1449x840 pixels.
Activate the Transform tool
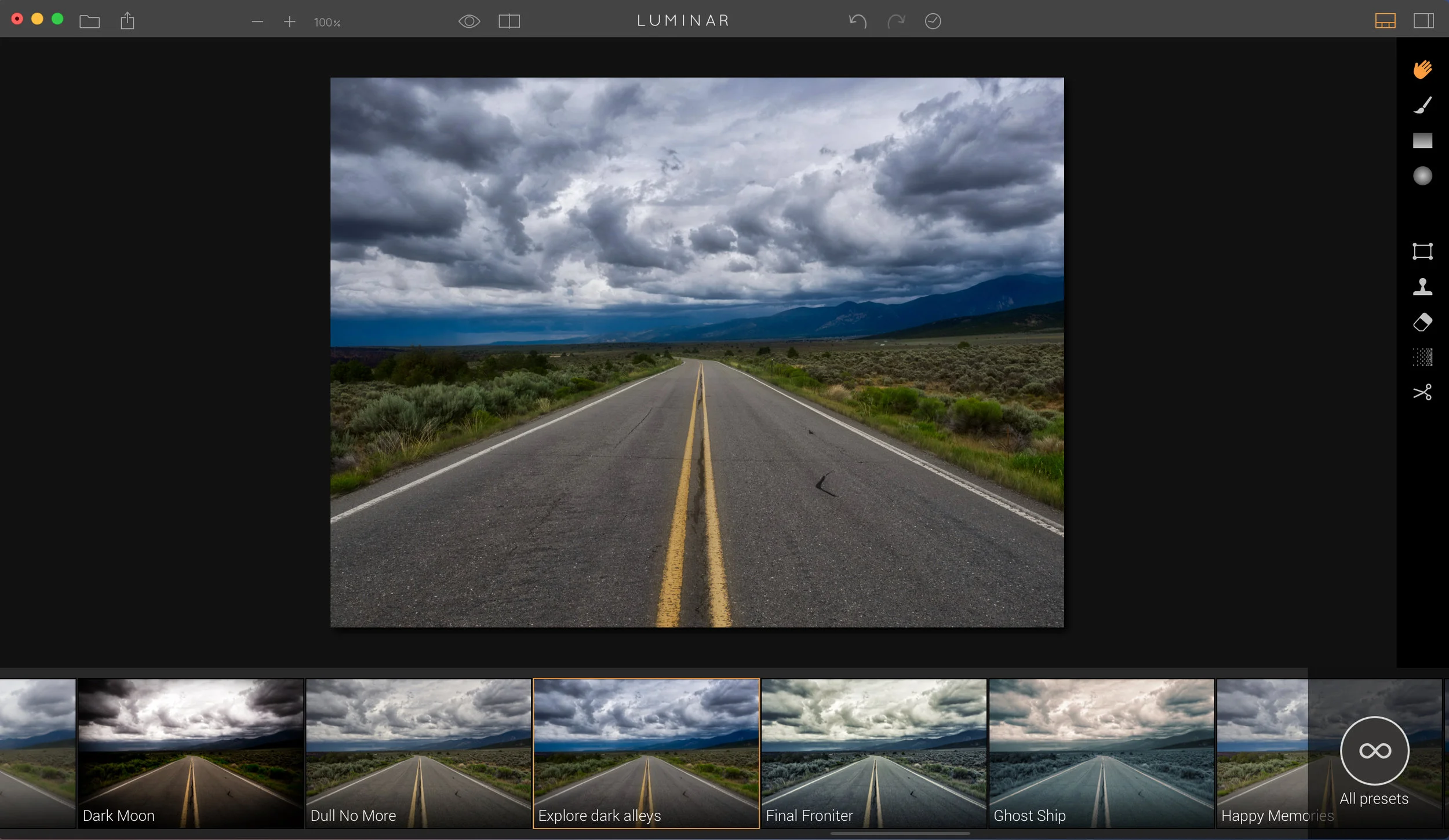(x=1422, y=251)
